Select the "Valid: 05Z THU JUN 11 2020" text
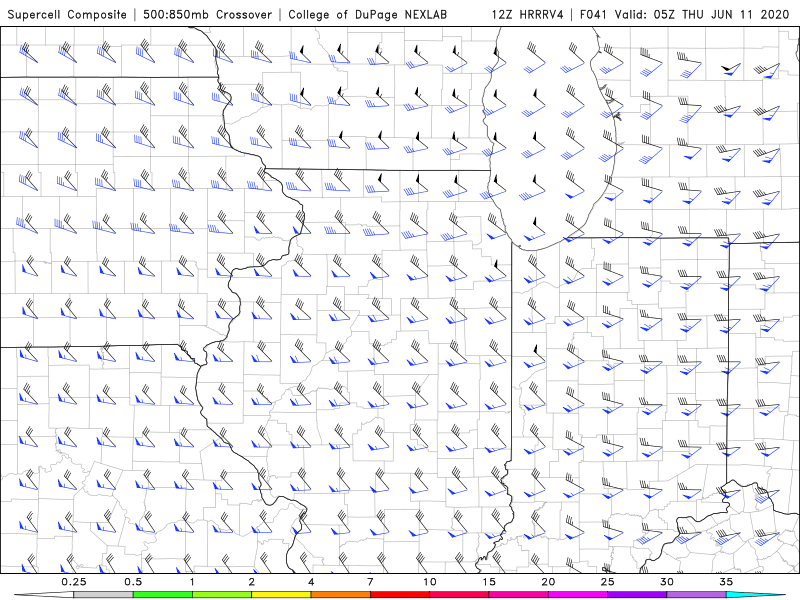Viewport: 800px width, 600px height. (x=702, y=15)
